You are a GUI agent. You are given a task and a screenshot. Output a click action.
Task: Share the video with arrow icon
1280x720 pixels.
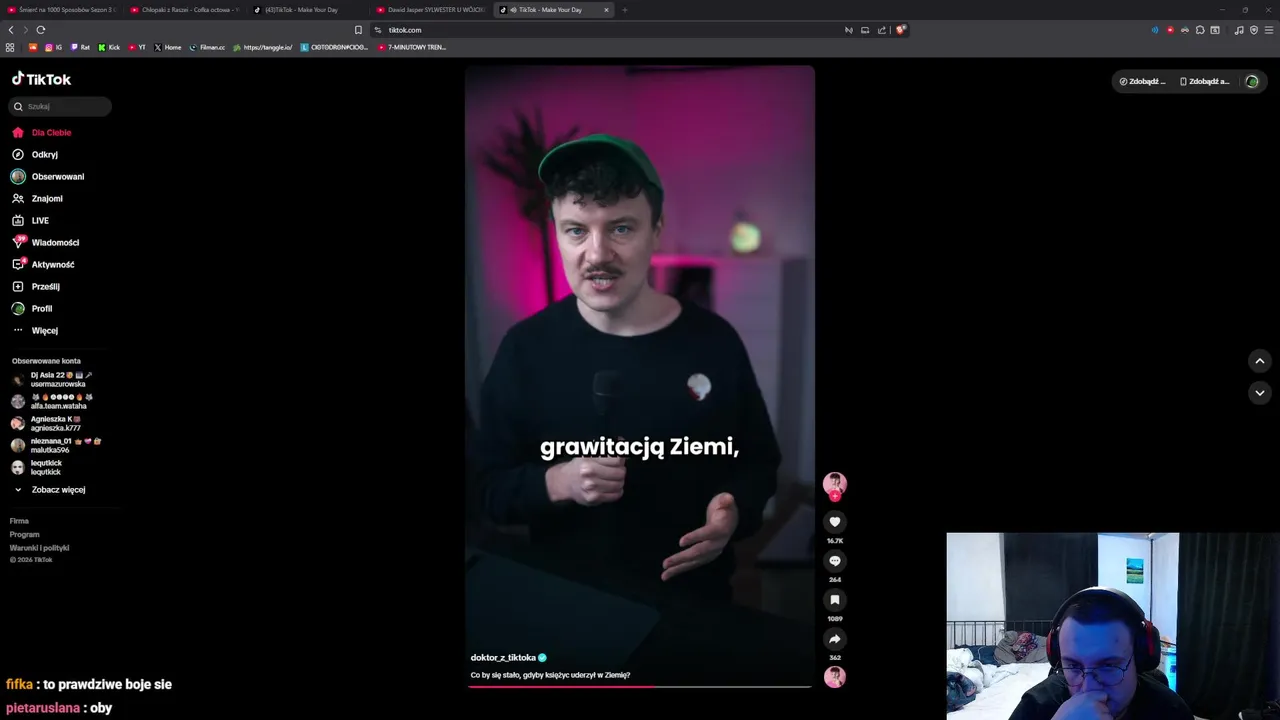pos(835,639)
